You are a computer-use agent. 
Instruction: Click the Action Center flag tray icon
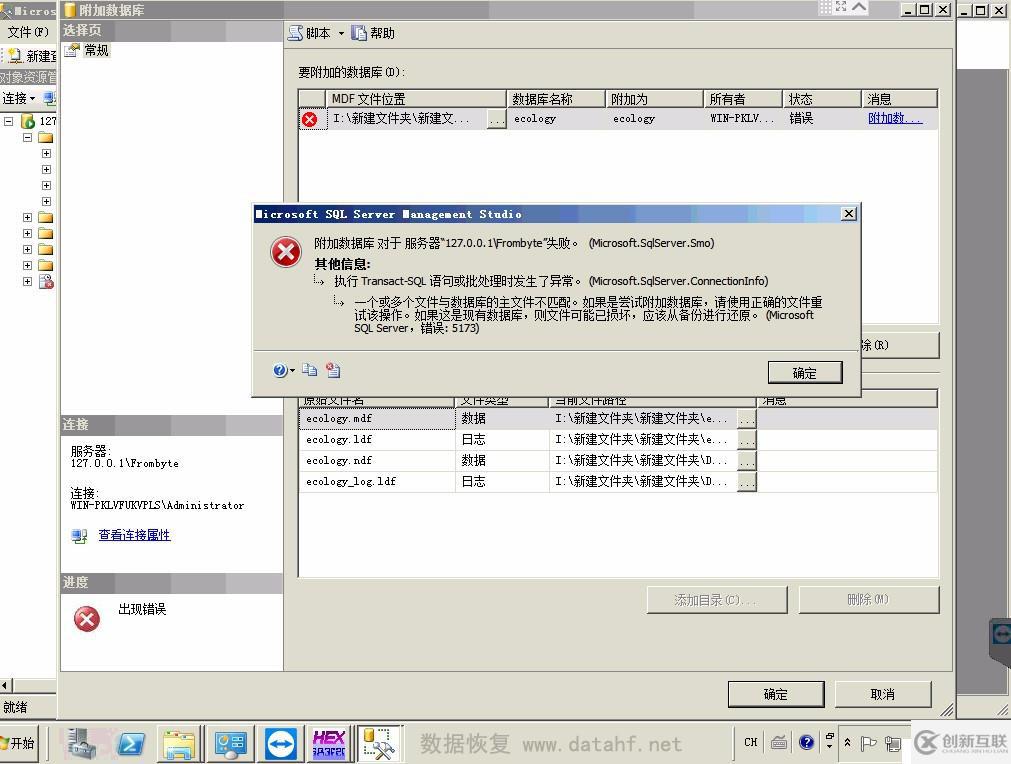[x=869, y=743]
